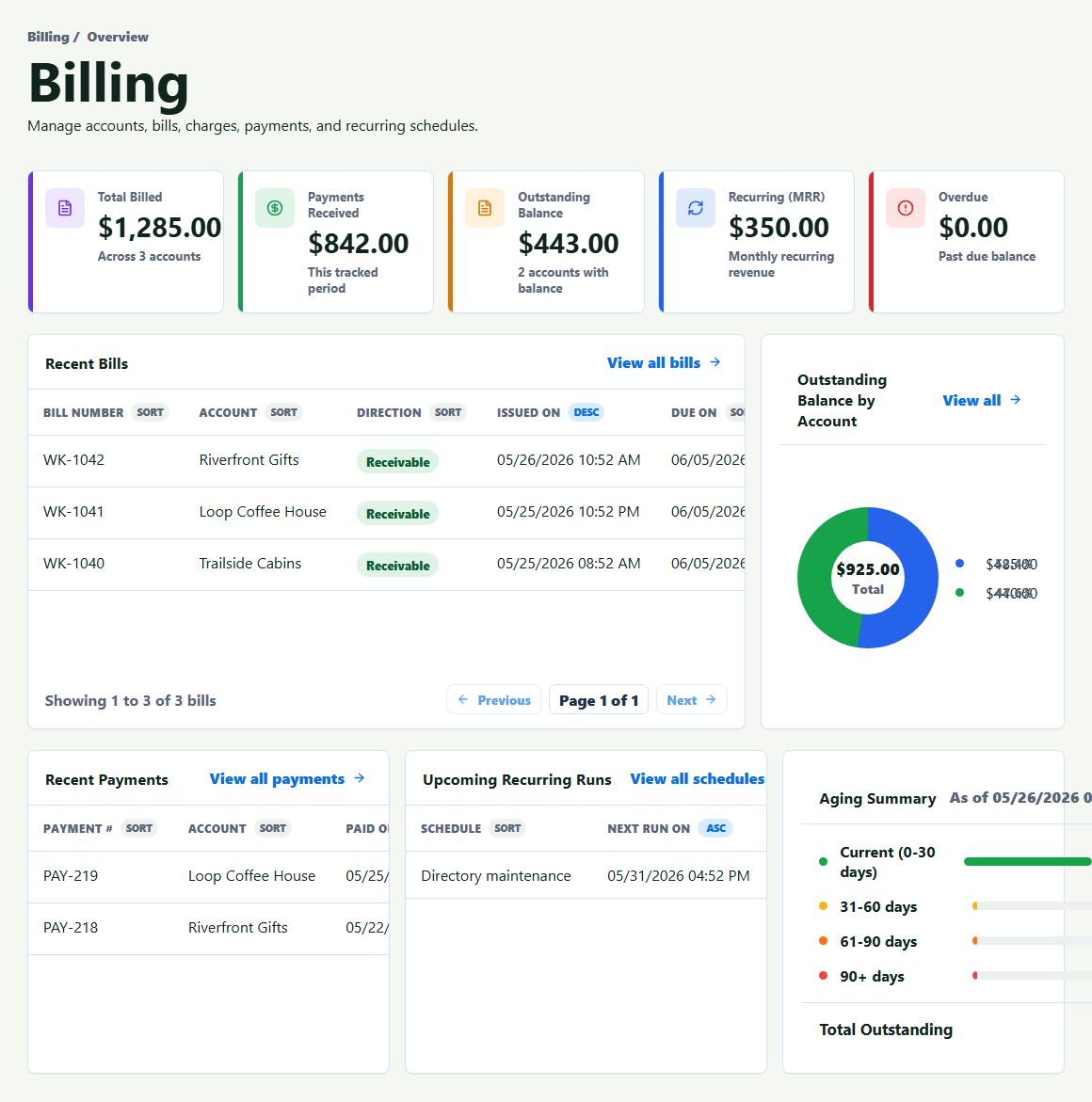1092x1102 pixels.
Task: Click Receivable badge for WK-1042
Action: coord(397,462)
